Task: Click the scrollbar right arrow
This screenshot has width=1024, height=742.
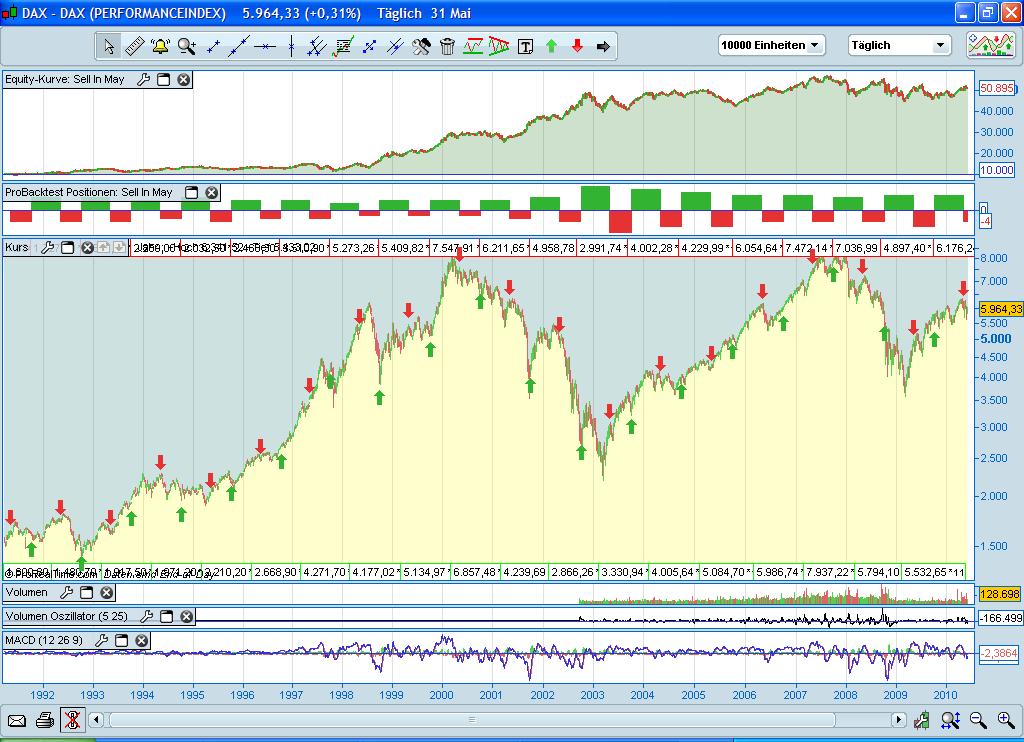Action: click(899, 720)
